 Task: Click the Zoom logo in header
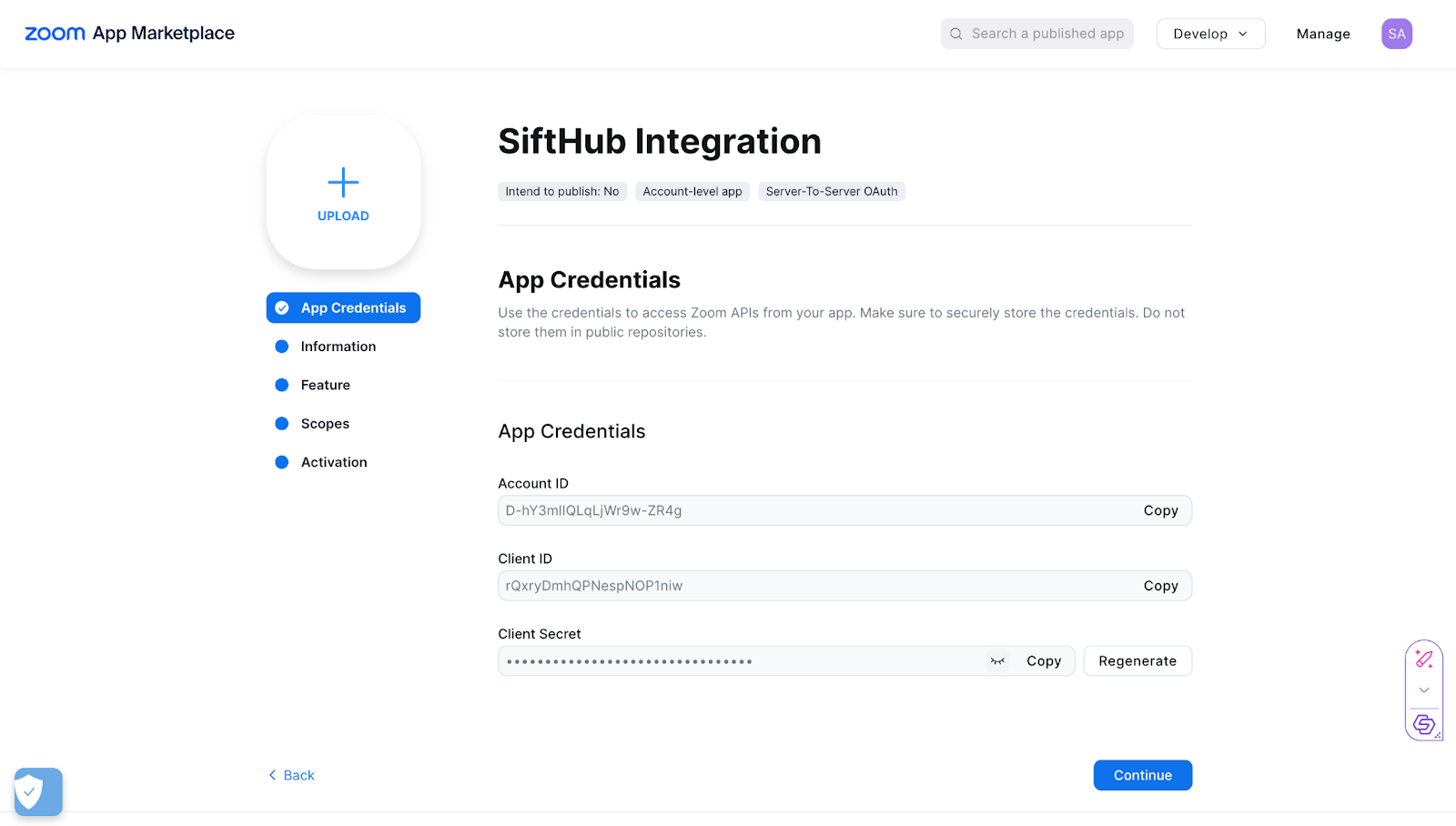(x=55, y=34)
